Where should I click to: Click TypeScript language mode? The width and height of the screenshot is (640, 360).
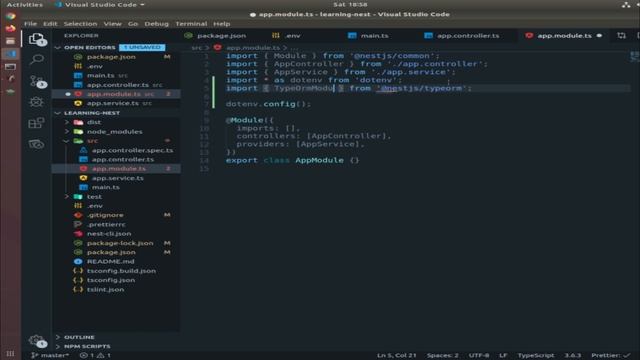(x=536, y=355)
